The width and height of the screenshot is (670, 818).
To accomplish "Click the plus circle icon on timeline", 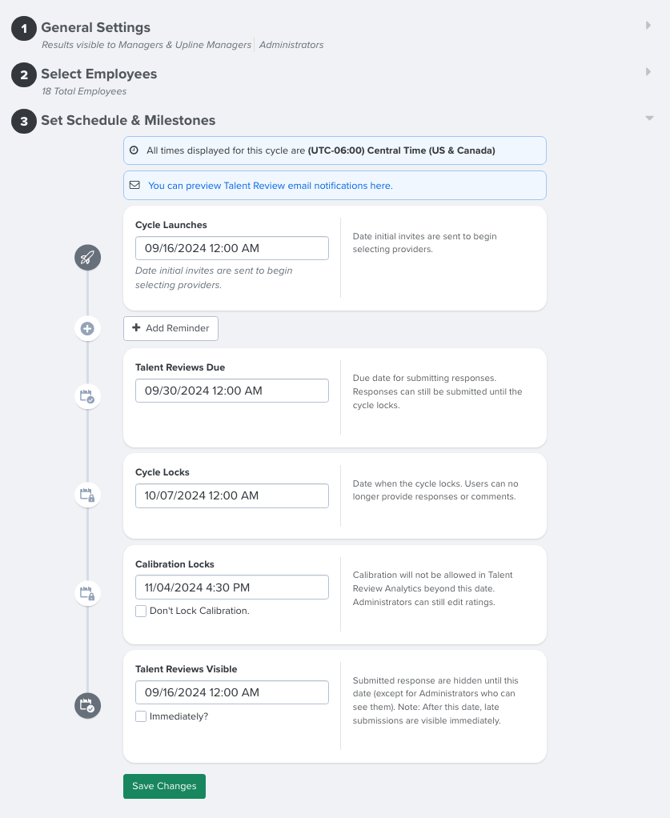I will [x=88, y=329].
